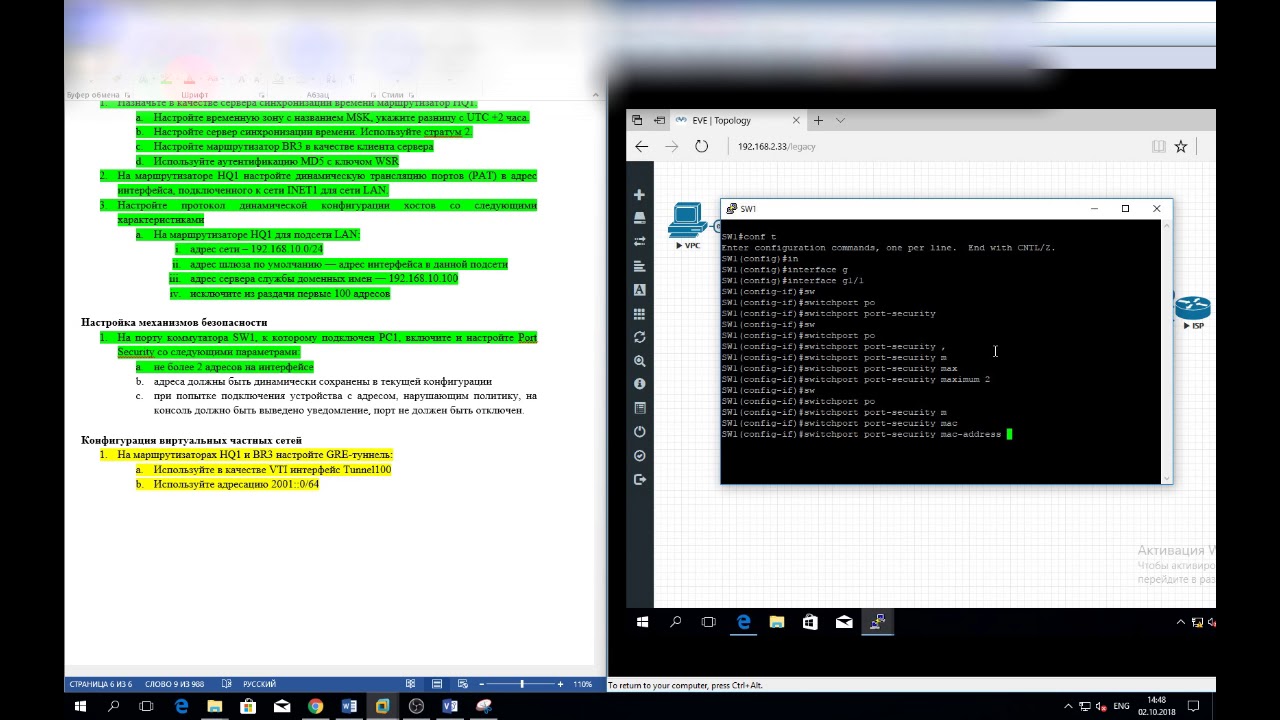Open the host notification center icon
1280x720 pixels.
pyautogui.click(x=1193, y=706)
